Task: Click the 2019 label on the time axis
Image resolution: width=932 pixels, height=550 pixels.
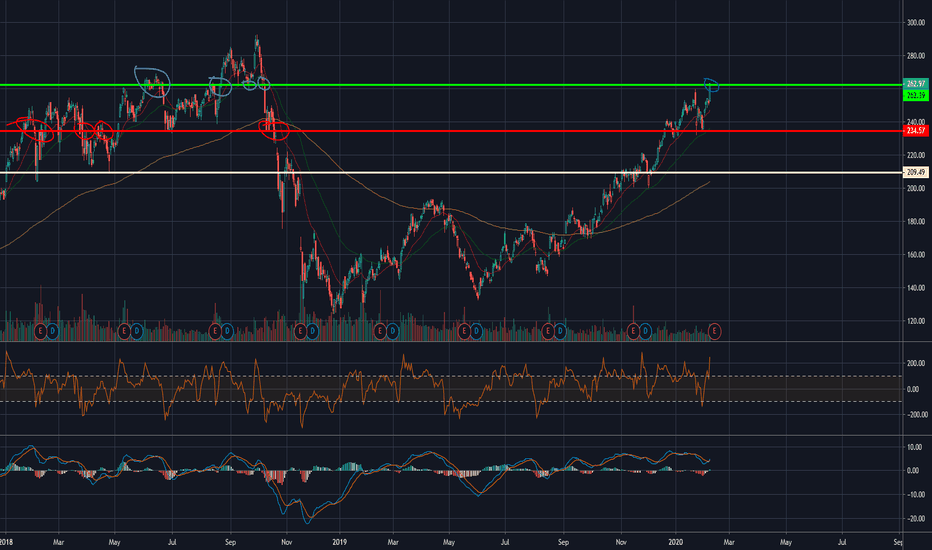Action: coord(339,542)
